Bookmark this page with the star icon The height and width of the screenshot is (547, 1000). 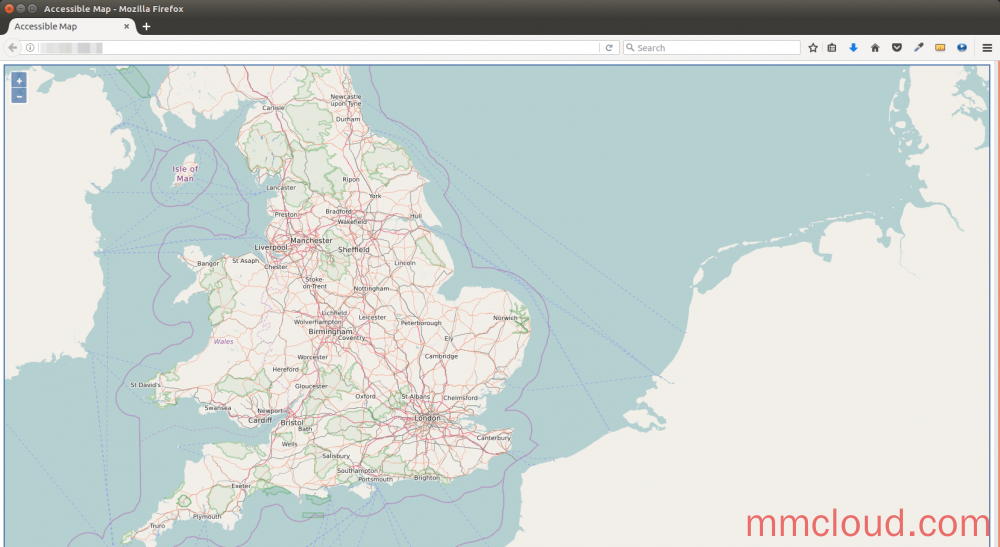[813, 48]
